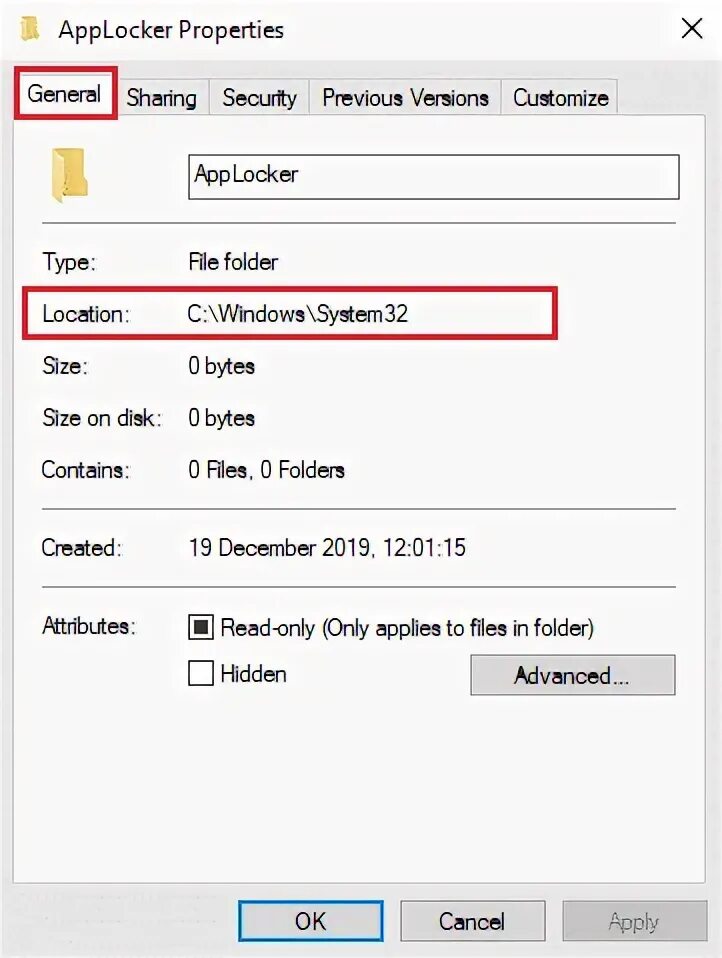
Task: Close the AppLocker Properties dialog
Action: click(691, 28)
